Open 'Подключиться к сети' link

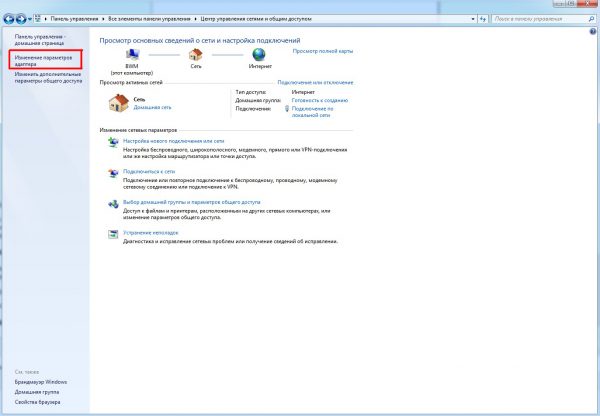(149, 171)
